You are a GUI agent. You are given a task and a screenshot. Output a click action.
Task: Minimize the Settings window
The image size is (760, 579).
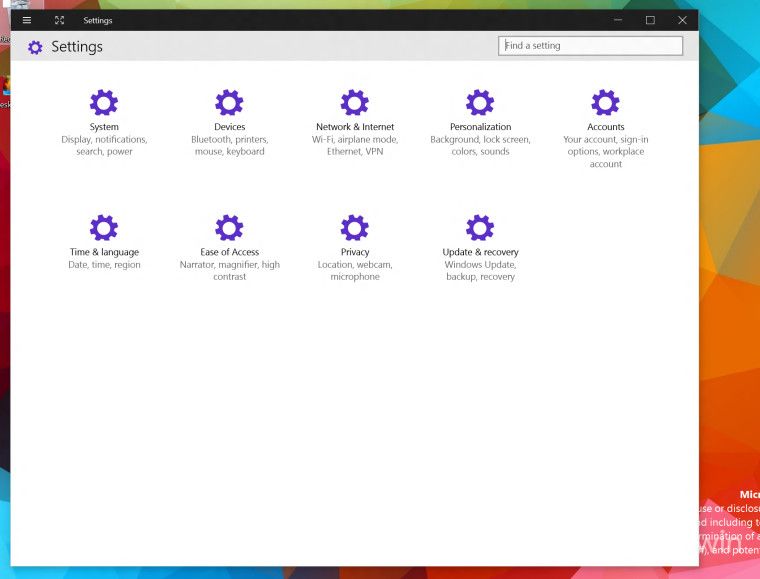(618, 20)
